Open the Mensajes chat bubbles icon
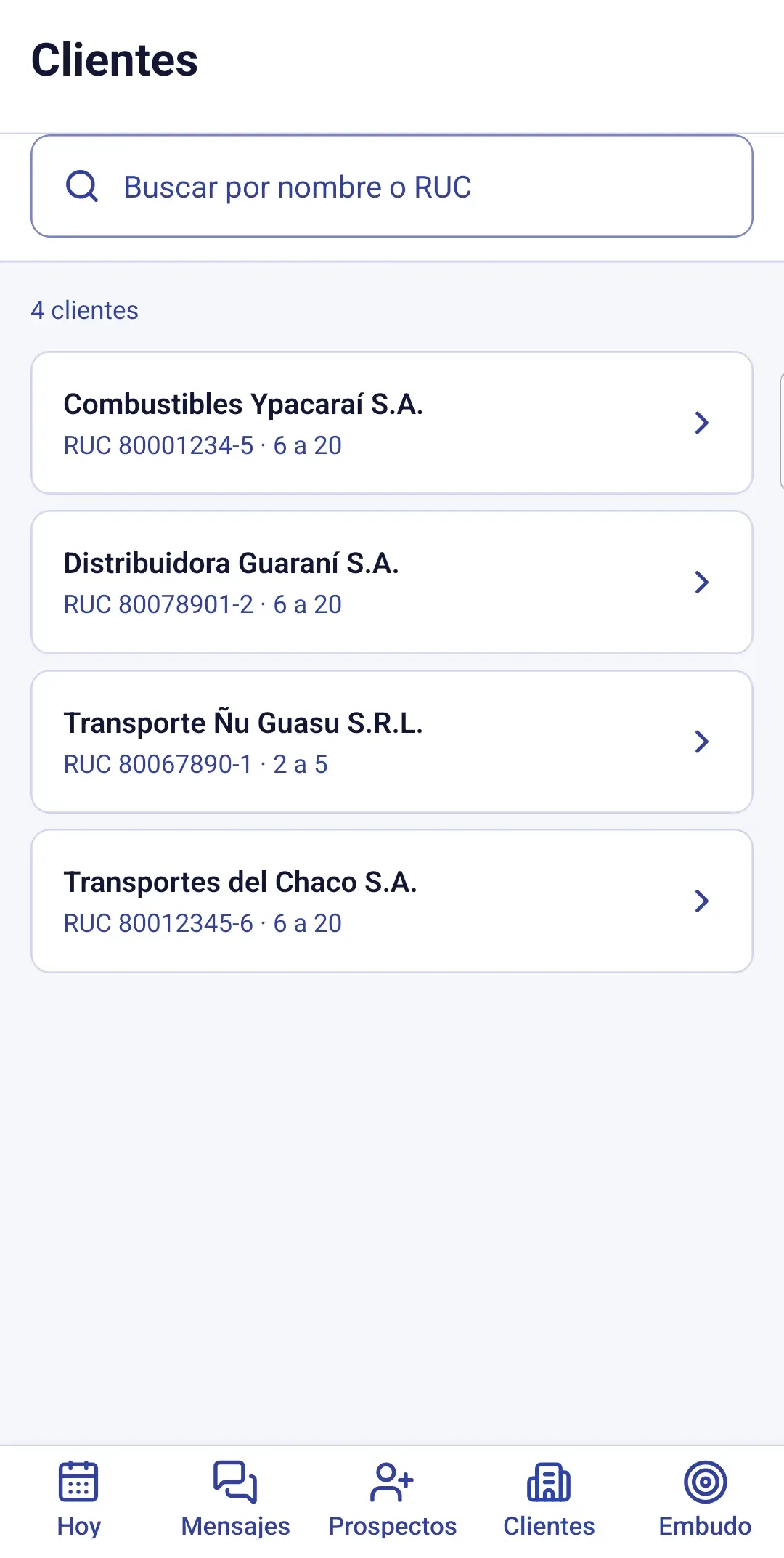Screen dimensions: 784x1558 pyautogui.click(x=235, y=1481)
